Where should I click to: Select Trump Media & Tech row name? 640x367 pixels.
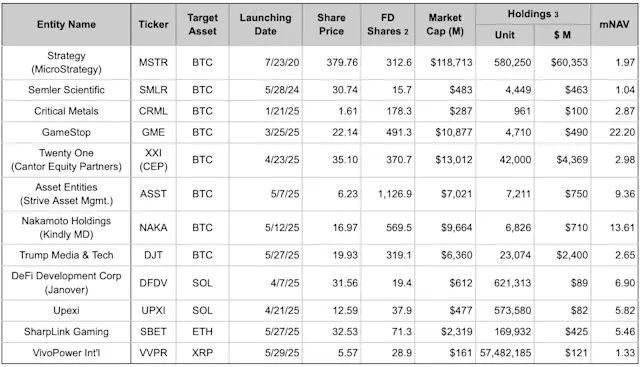[x=66, y=255]
